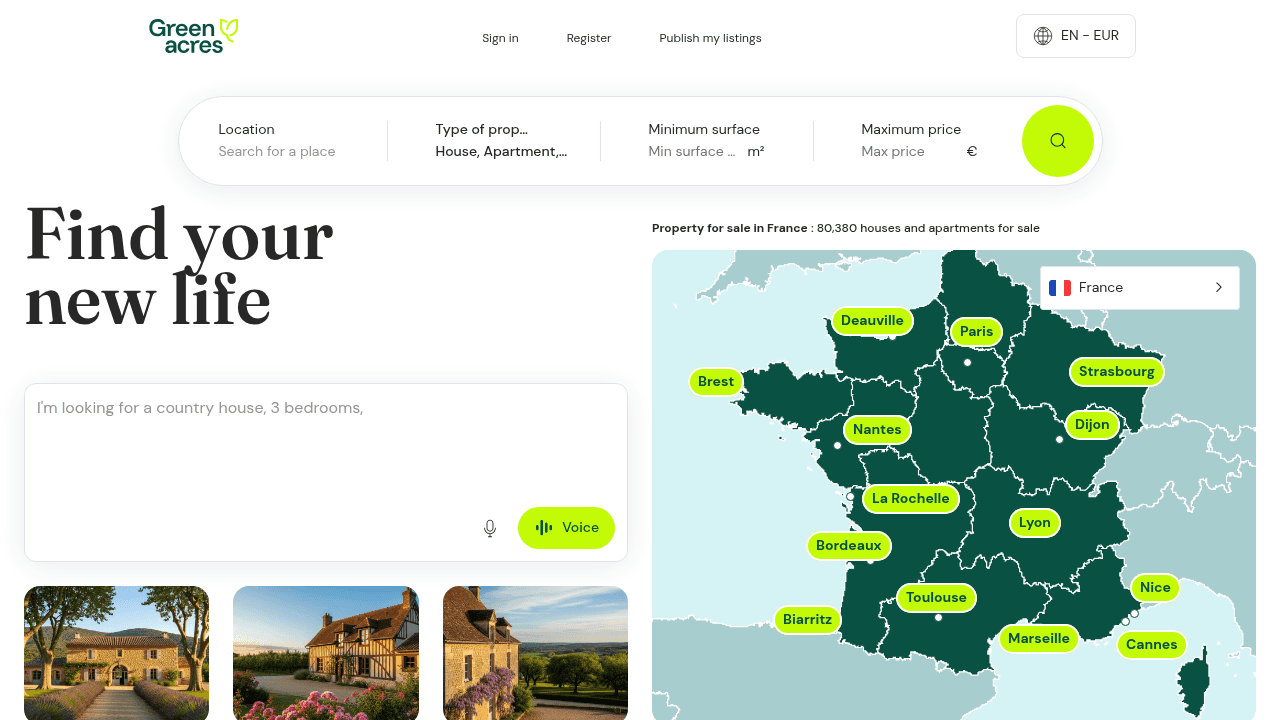Open the stone farmhouse with lavender thumbnail
The image size is (1280, 720).
click(117, 653)
